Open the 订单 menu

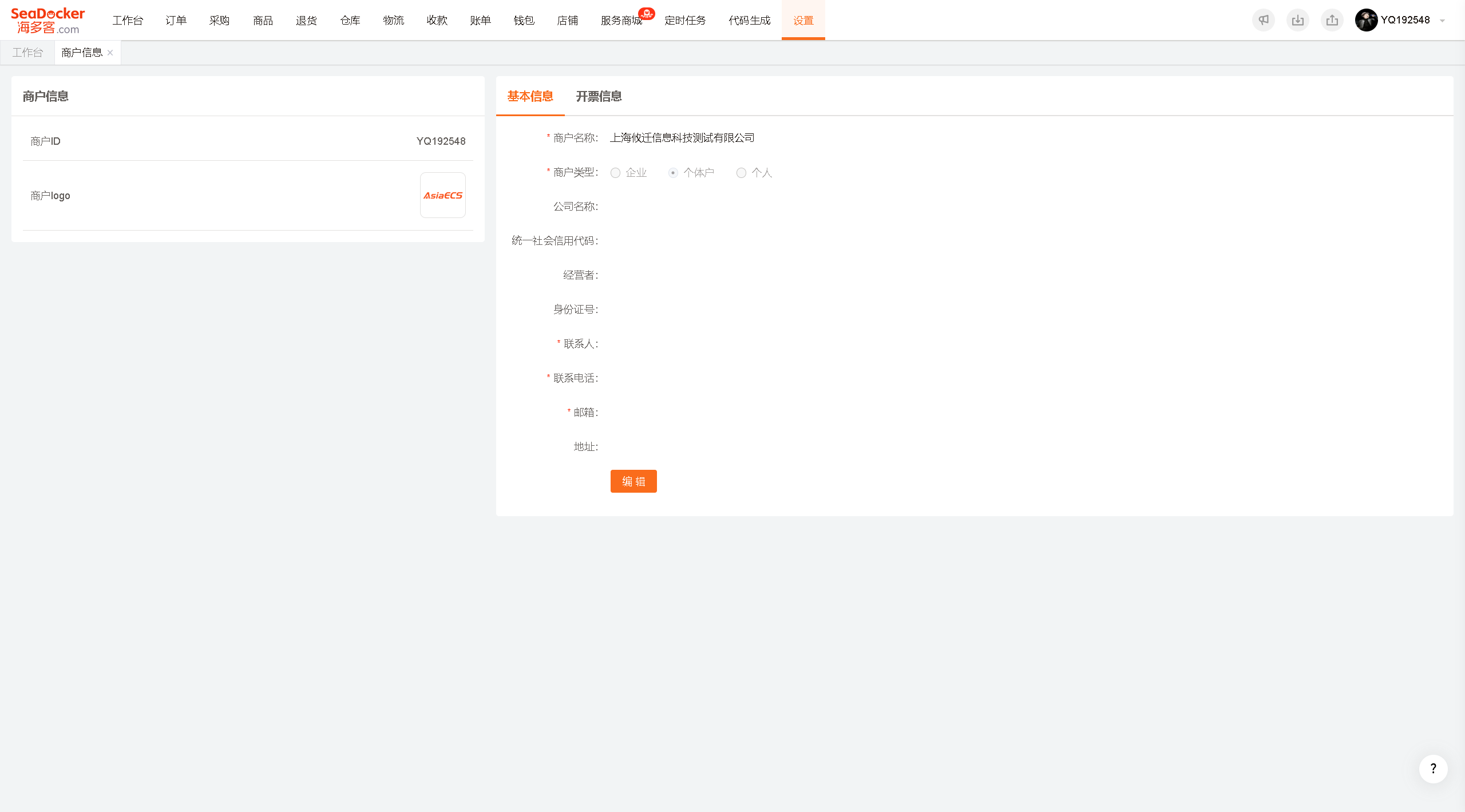pyautogui.click(x=176, y=20)
